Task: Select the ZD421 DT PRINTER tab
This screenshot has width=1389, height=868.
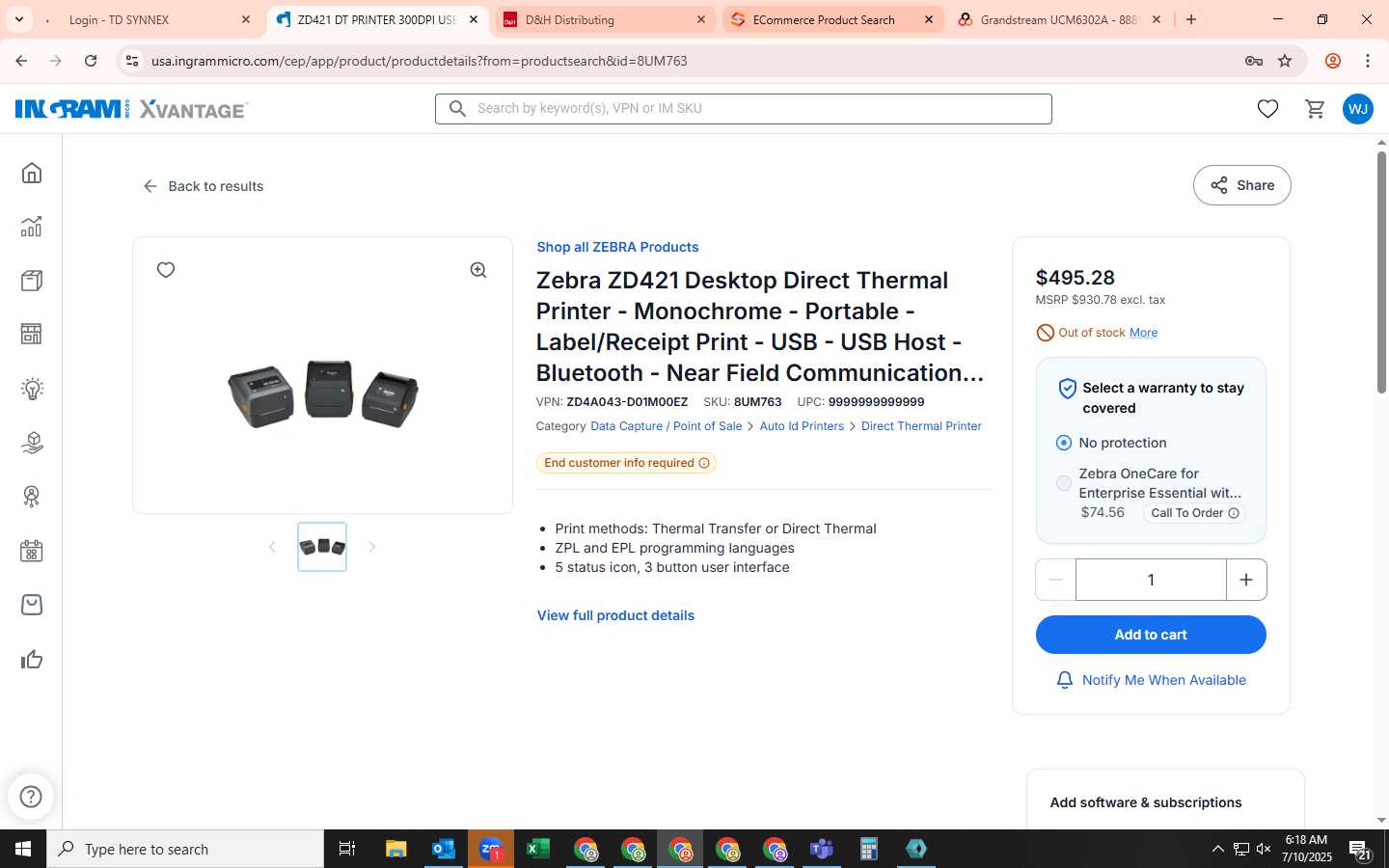Action: [x=377, y=19]
